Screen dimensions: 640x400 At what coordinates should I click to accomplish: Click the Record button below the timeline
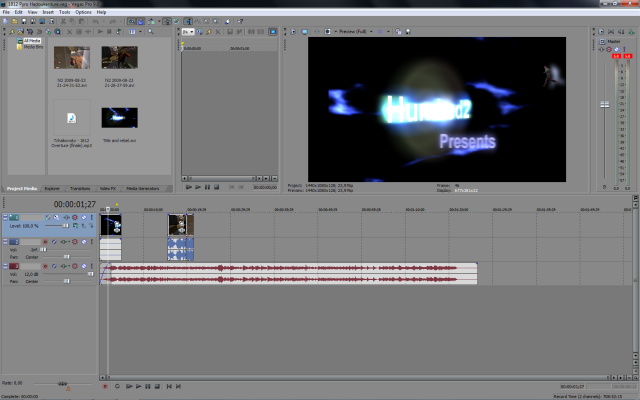click(x=104, y=385)
